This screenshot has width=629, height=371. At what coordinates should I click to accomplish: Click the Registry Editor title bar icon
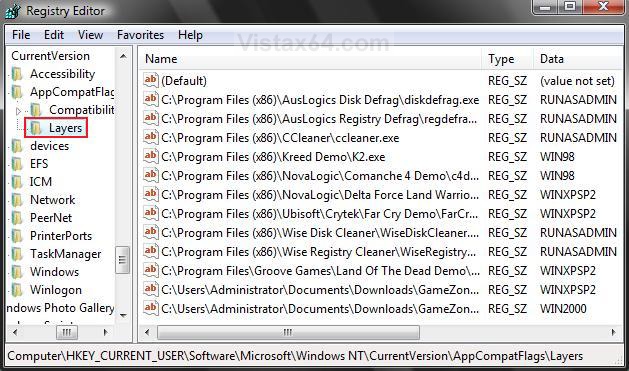tap(12, 10)
